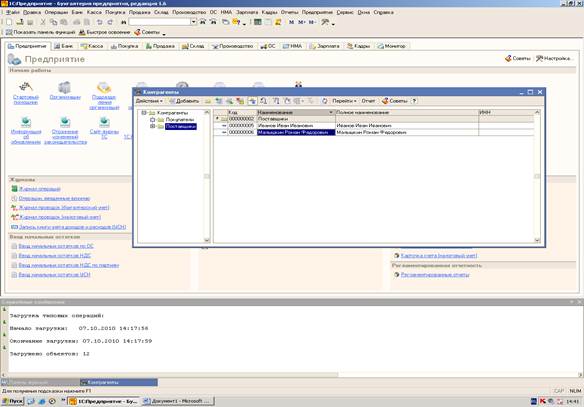Click the copy icon in main toolbar

click(54, 22)
